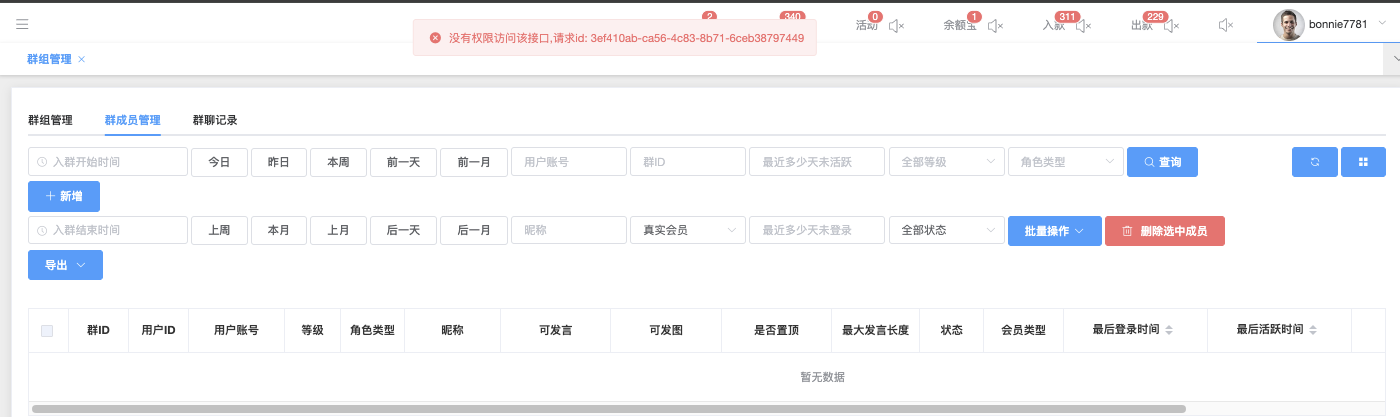Image resolution: width=1400 pixels, height=417 pixels.
Task: Switch to the 群组管理 sub-tab
Action: pos(50,120)
